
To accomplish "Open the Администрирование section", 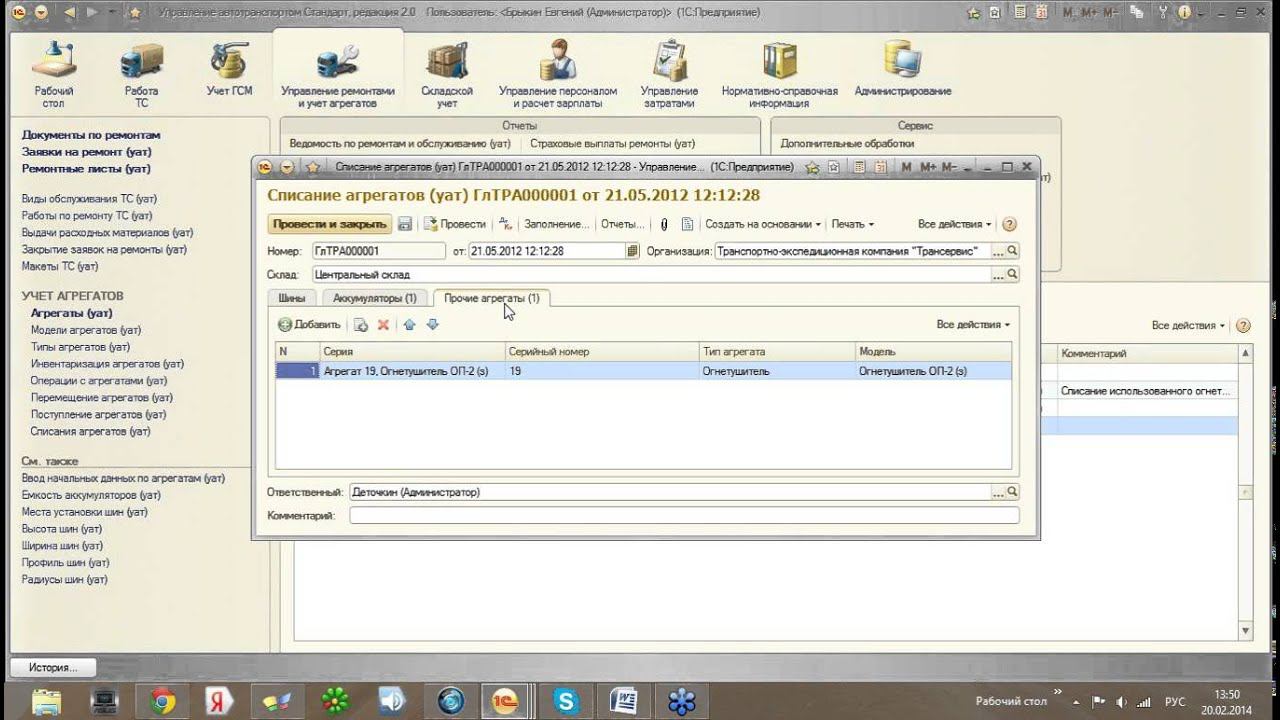I will click(903, 70).
